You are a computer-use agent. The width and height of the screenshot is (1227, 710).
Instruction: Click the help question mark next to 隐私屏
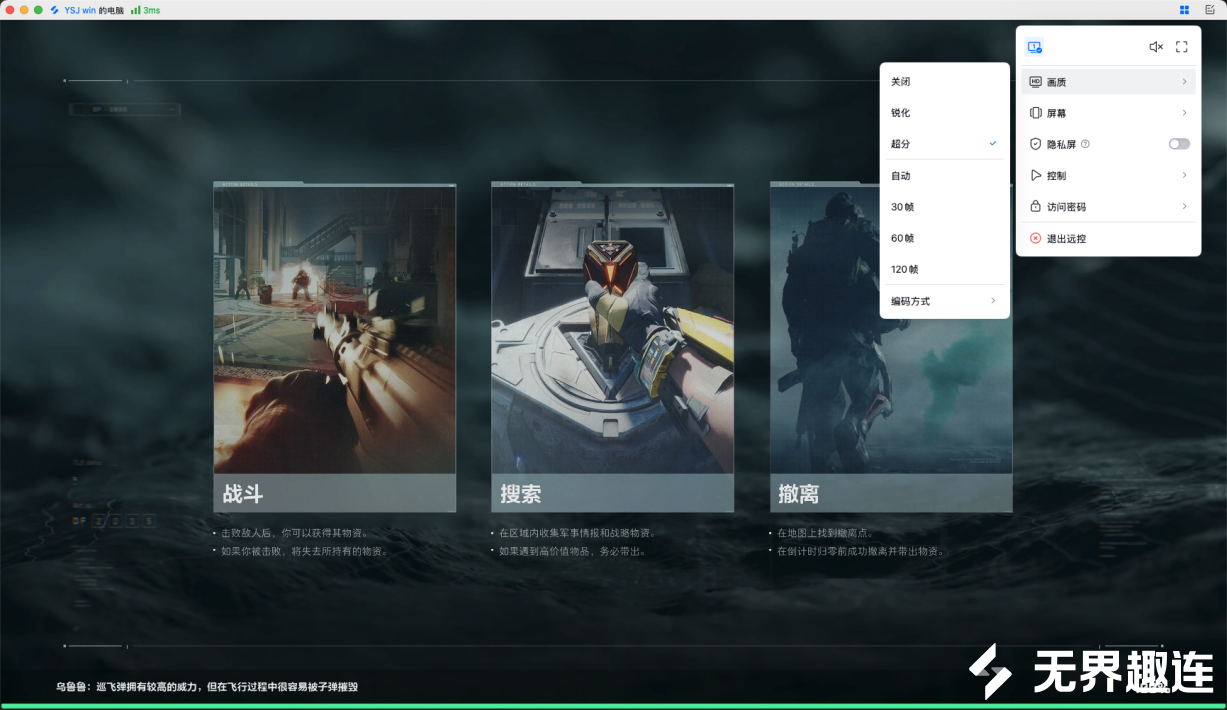1085,144
